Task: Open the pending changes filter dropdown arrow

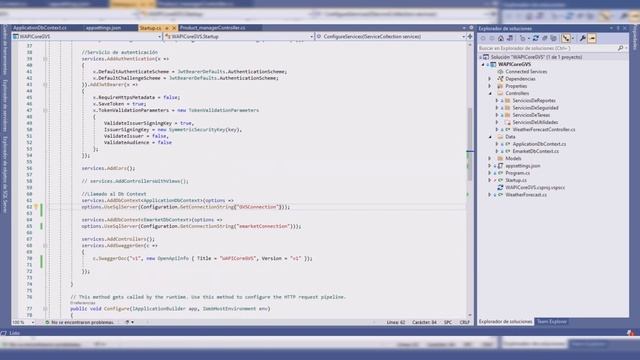Action: pyautogui.click(x=528, y=38)
